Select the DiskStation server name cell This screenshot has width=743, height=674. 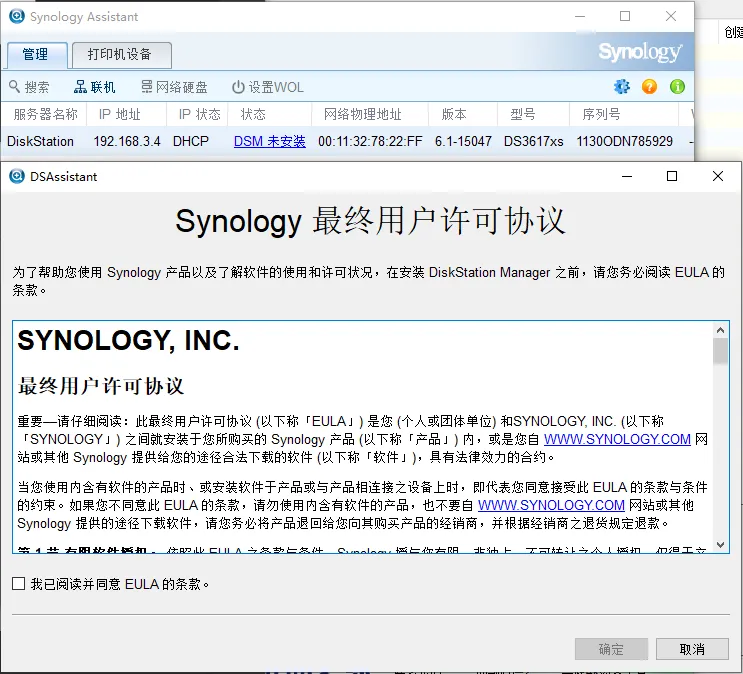(x=40, y=141)
